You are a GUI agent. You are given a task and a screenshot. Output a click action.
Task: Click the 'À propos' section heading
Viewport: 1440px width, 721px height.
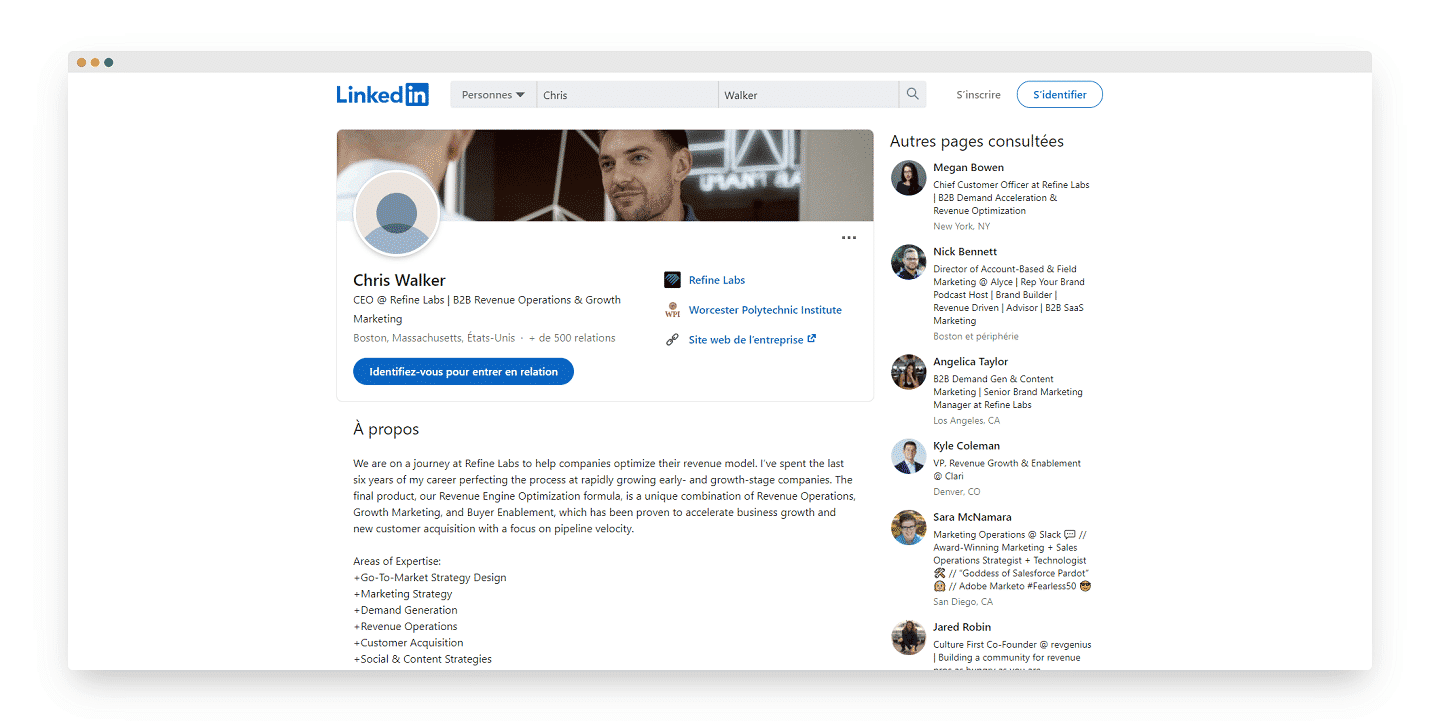click(386, 429)
